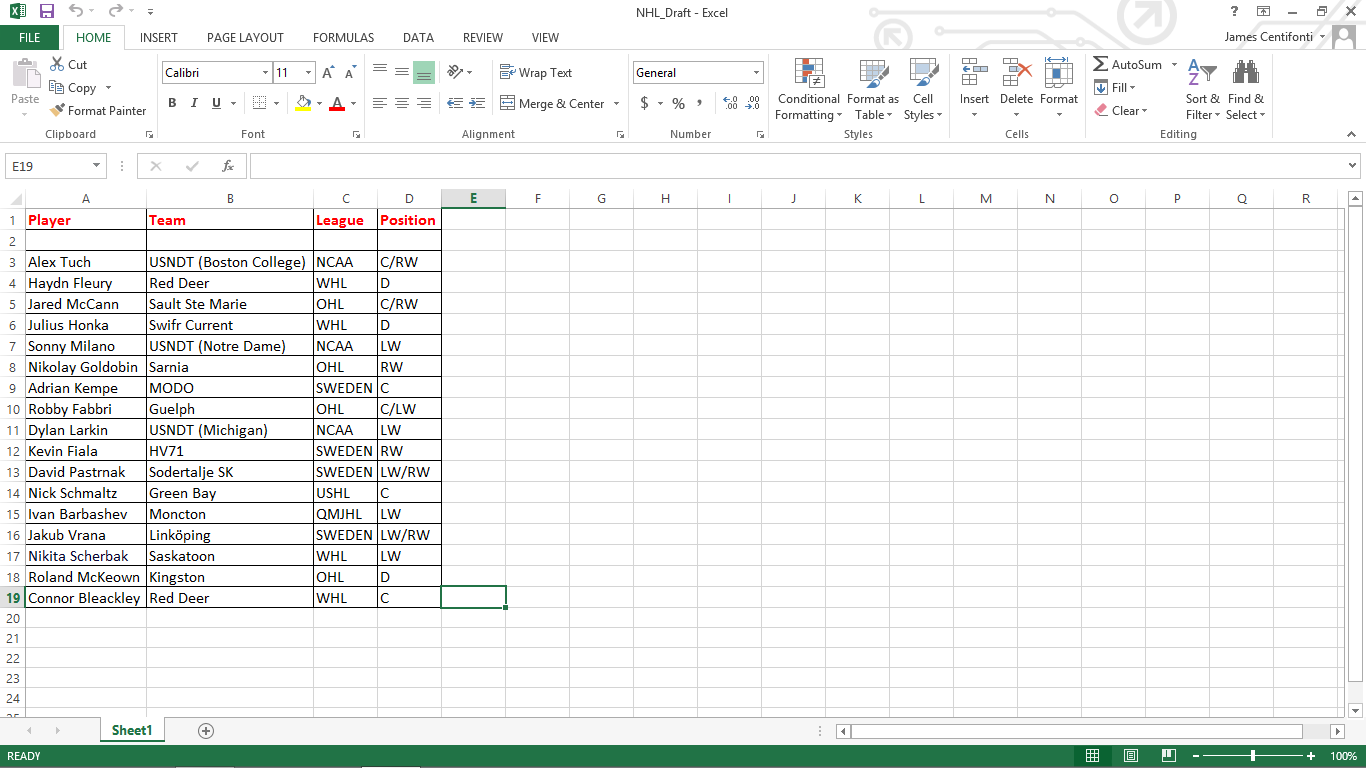Click the Decrease Indent icon
The image size is (1366, 768).
tap(455, 103)
